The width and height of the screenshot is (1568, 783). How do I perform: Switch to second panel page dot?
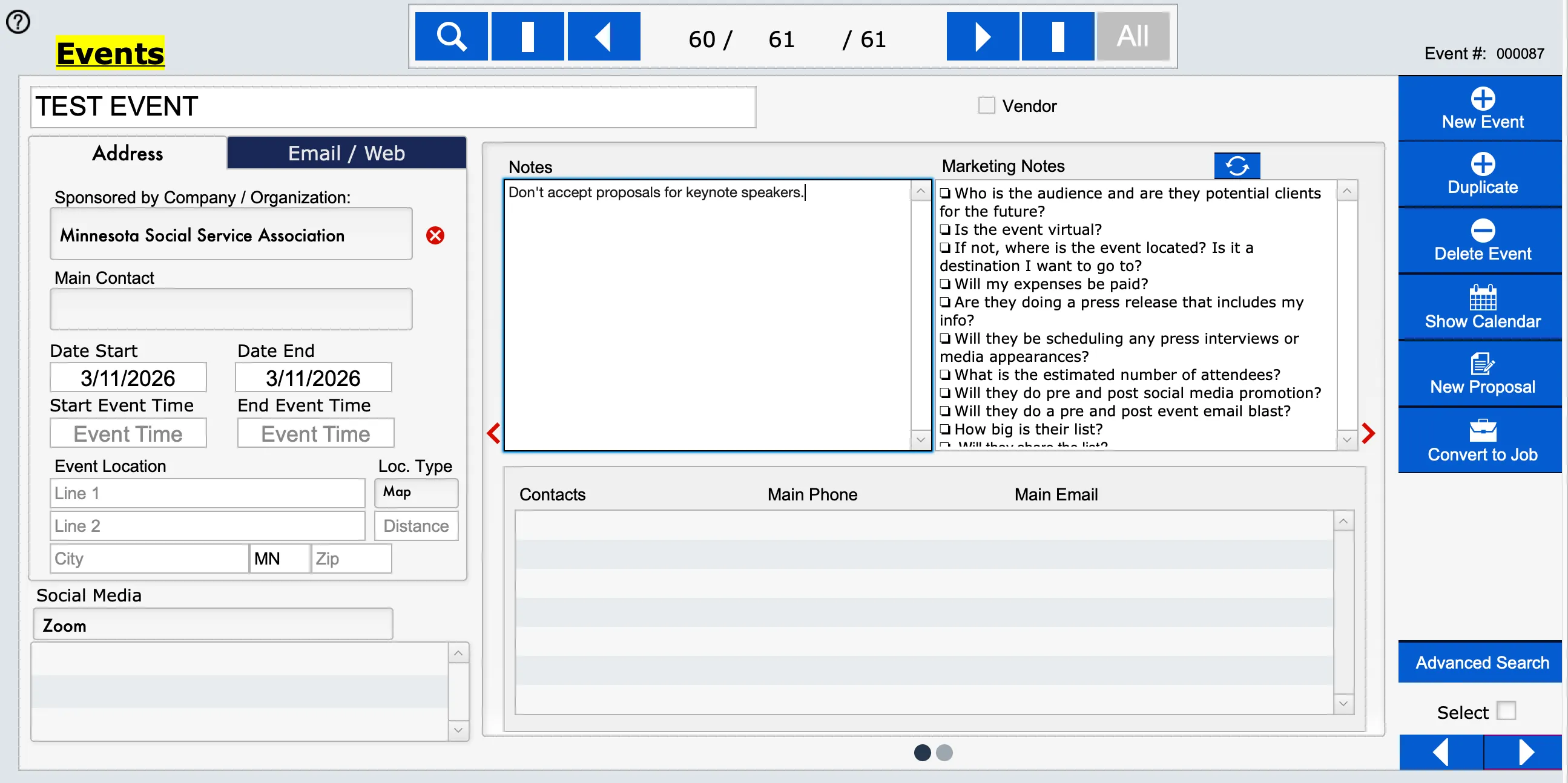(x=944, y=753)
